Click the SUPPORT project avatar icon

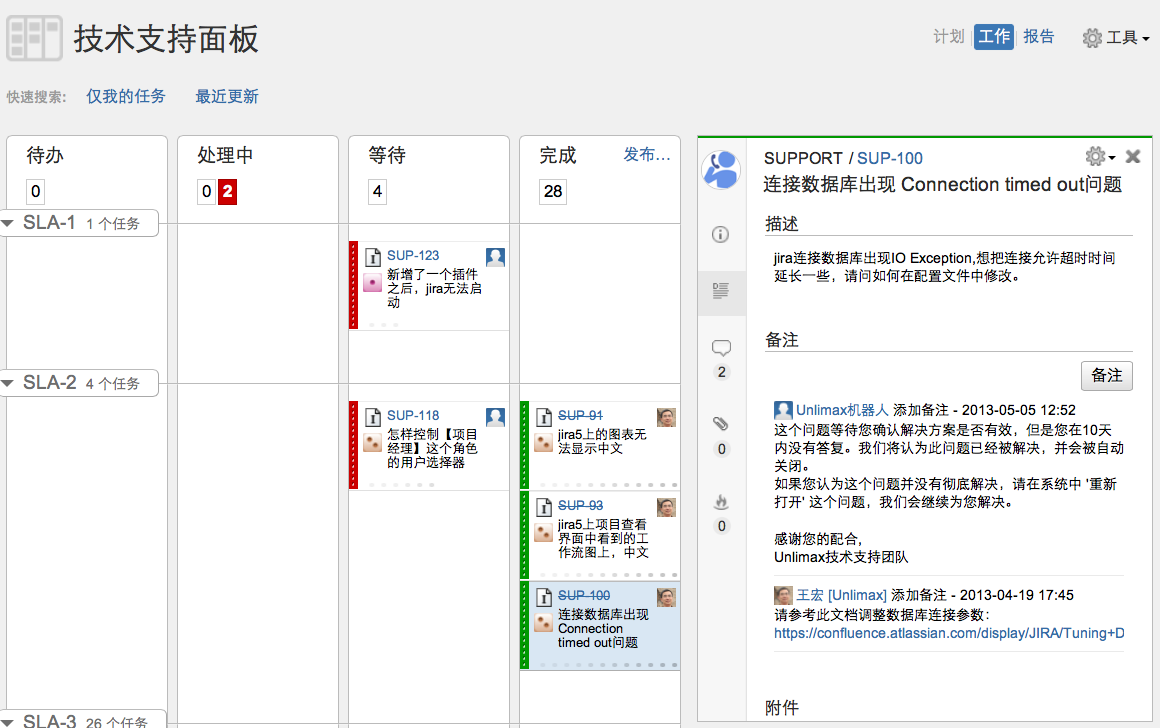pyautogui.click(x=721, y=169)
